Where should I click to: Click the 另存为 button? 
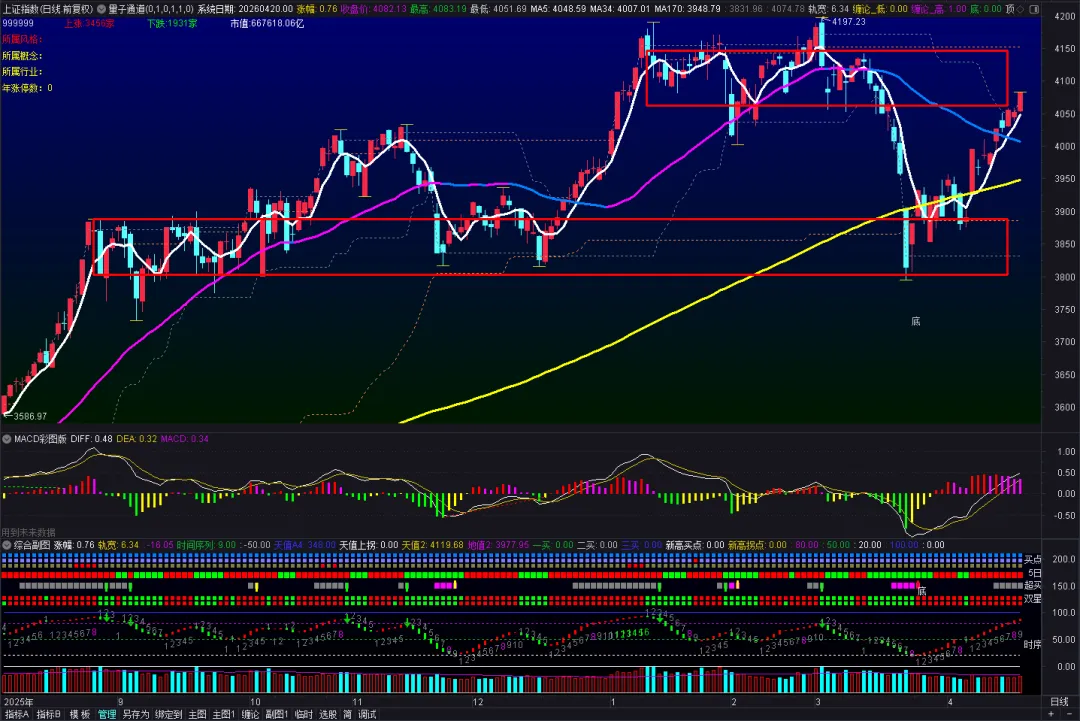pyautogui.click(x=136, y=715)
